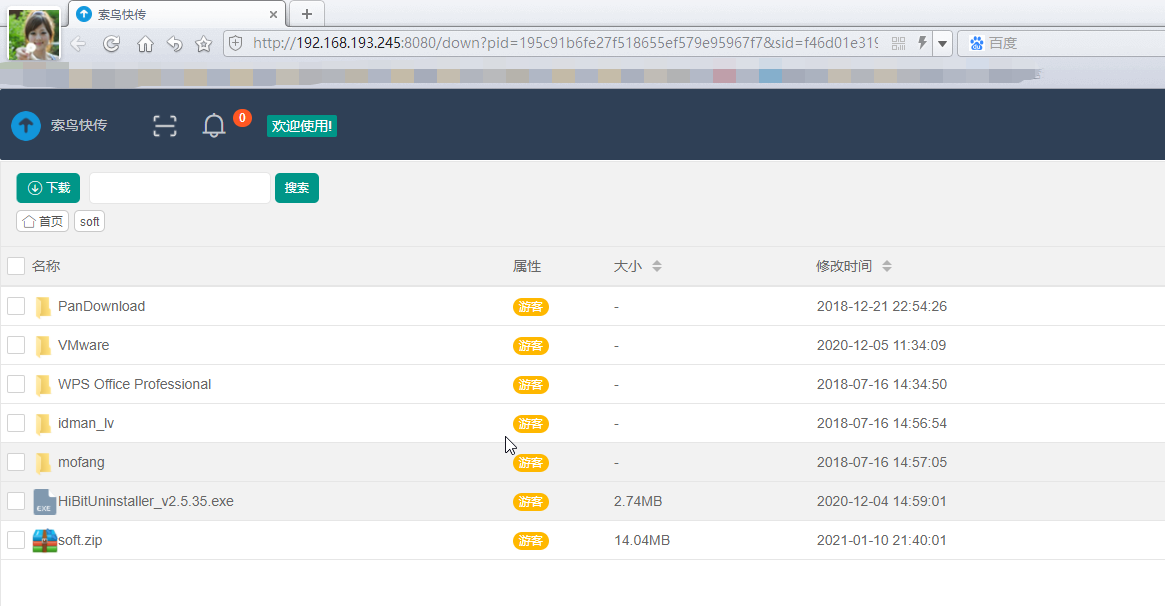Screen dimensions: 1165x606
Task: Go to 首页 breadcrumb
Action: tap(43, 221)
